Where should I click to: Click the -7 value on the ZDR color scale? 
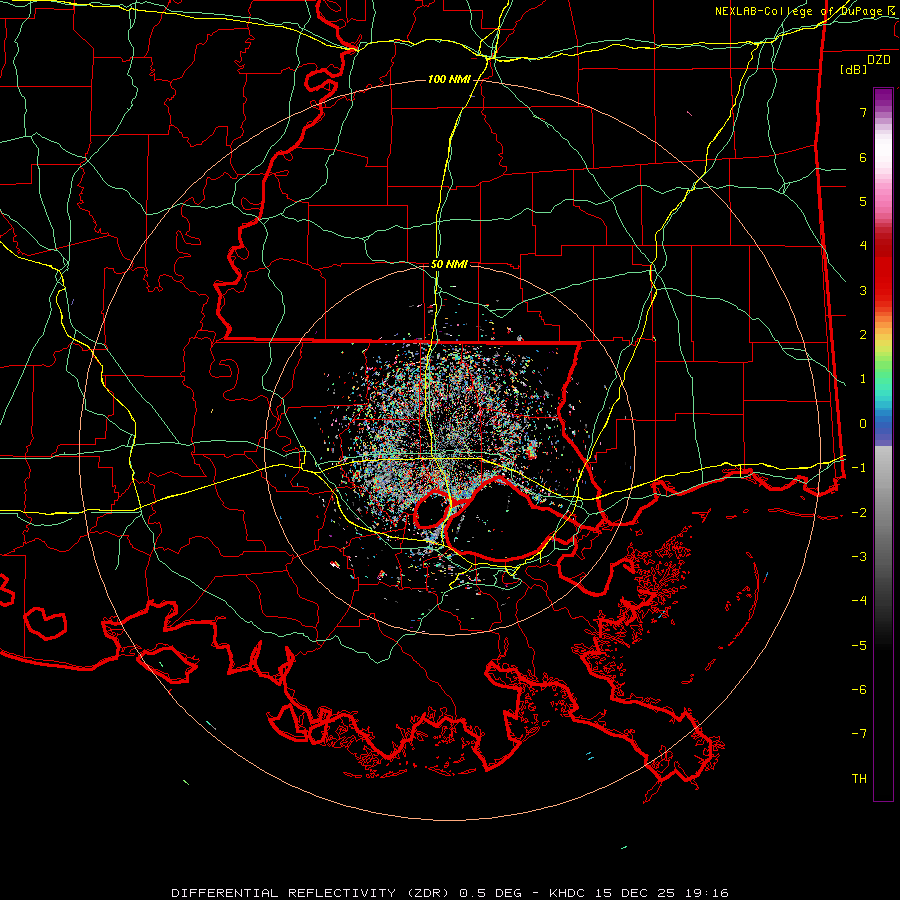[x=859, y=734]
